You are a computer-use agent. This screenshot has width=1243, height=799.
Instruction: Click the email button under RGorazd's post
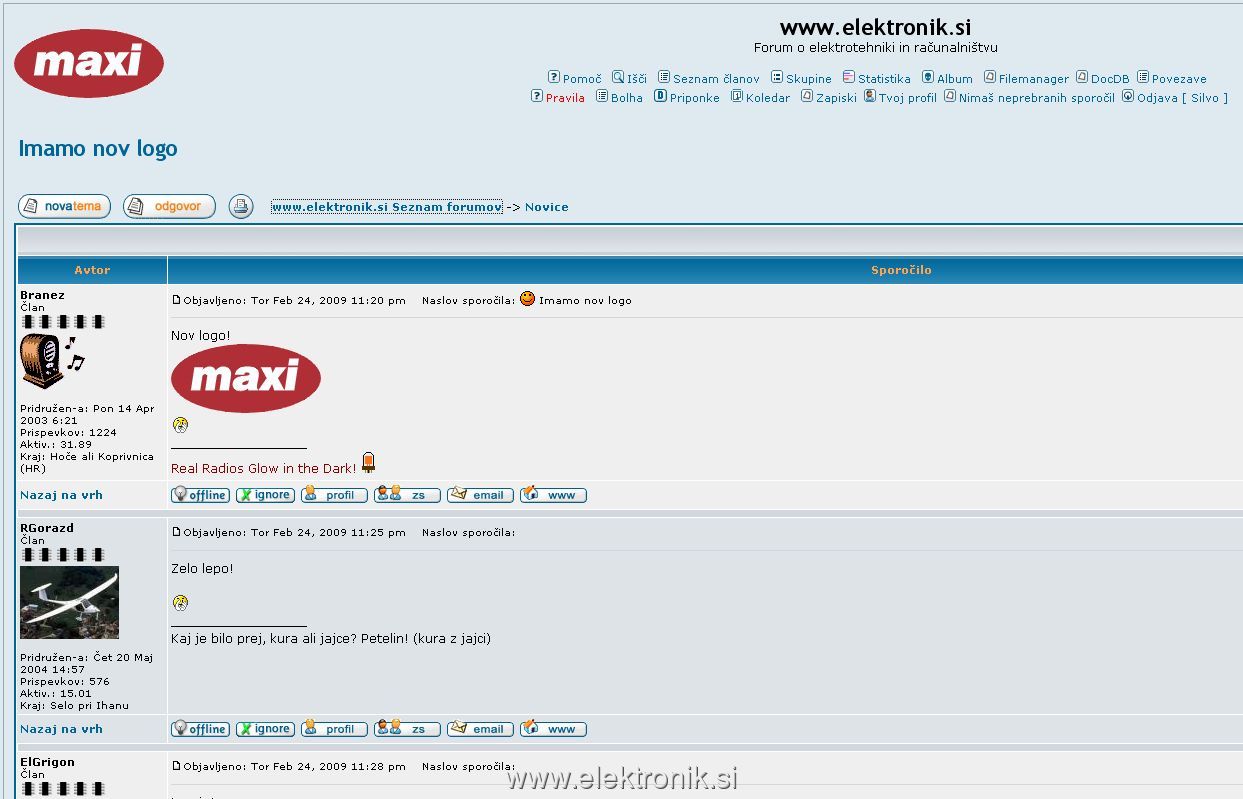tap(480, 729)
